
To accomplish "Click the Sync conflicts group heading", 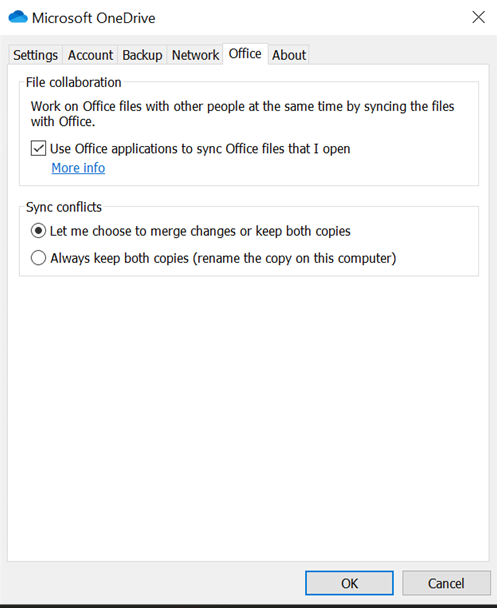I will (64, 207).
